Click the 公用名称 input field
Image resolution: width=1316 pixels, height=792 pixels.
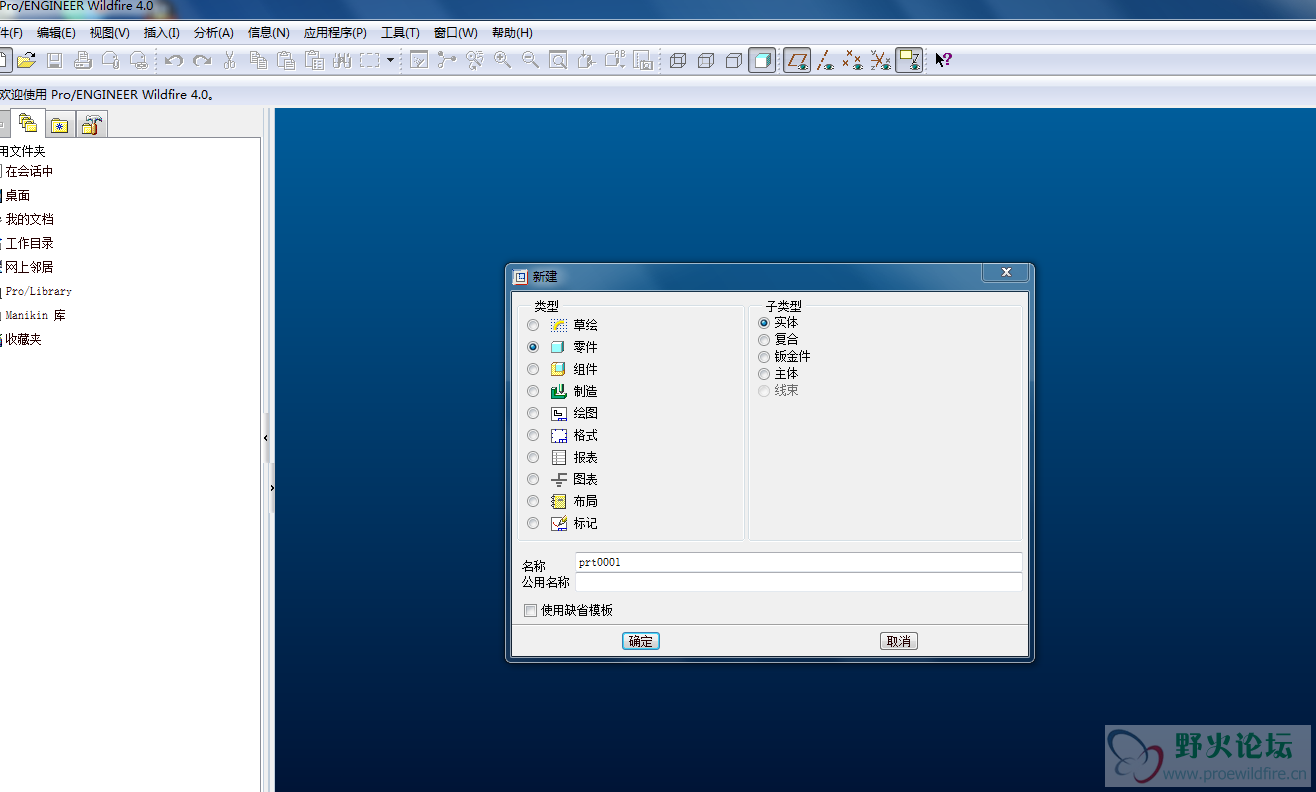(799, 582)
